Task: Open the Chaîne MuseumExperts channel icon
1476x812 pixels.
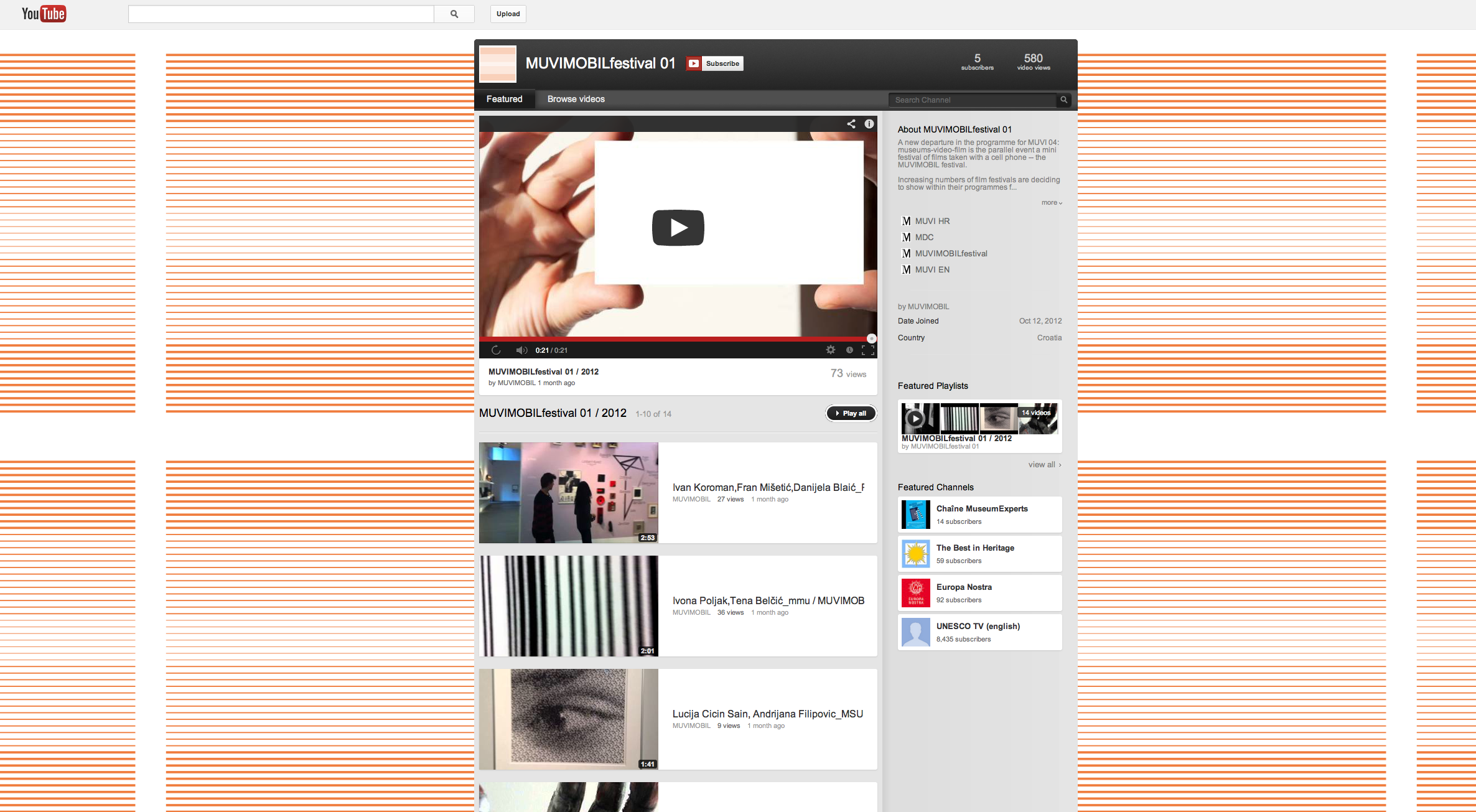Action: 916,515
